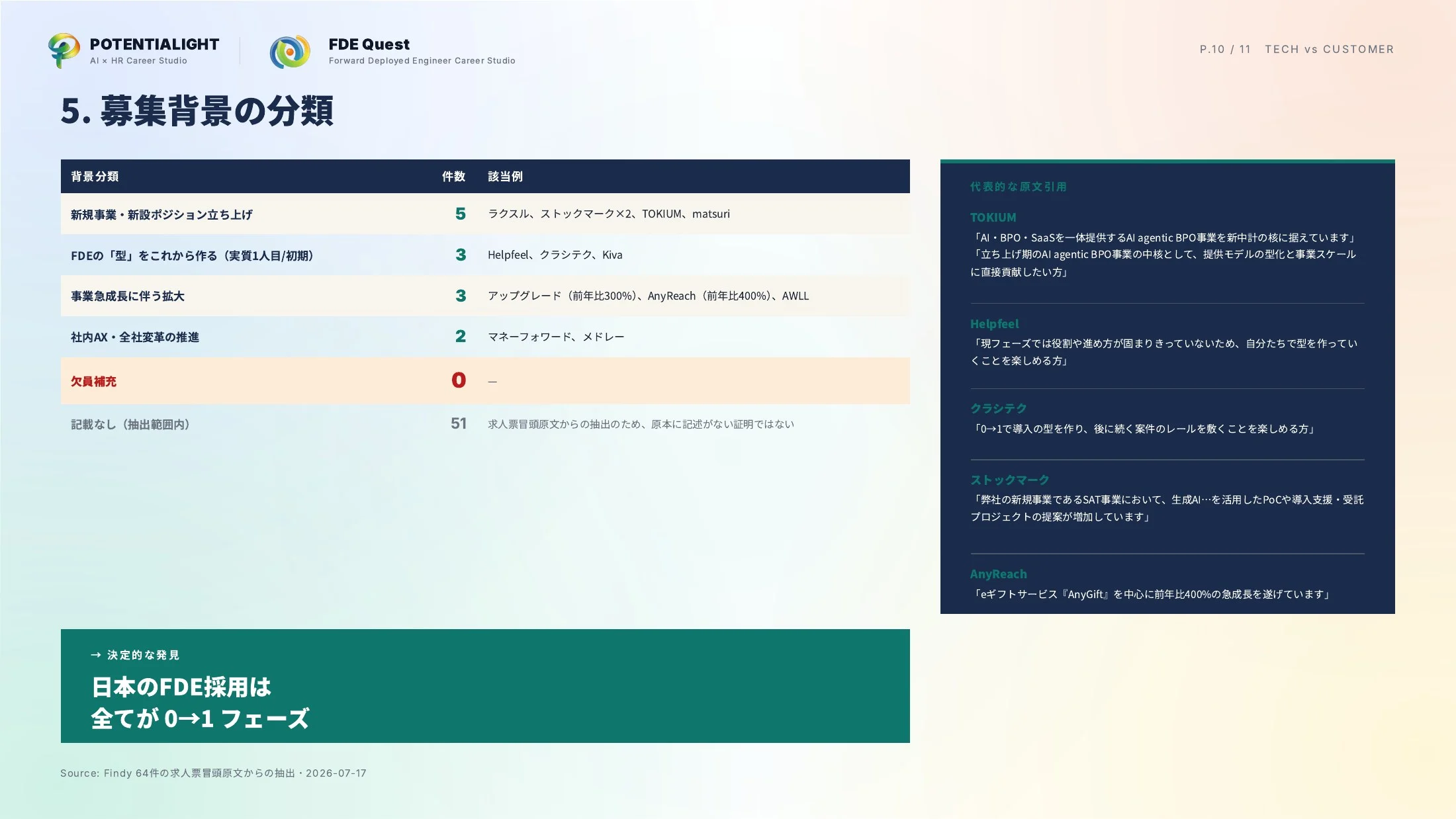
Task: Click examples "ラクスル、ストックマーク×2、TOKIUM、matsuri"
Action: [609, 214]
